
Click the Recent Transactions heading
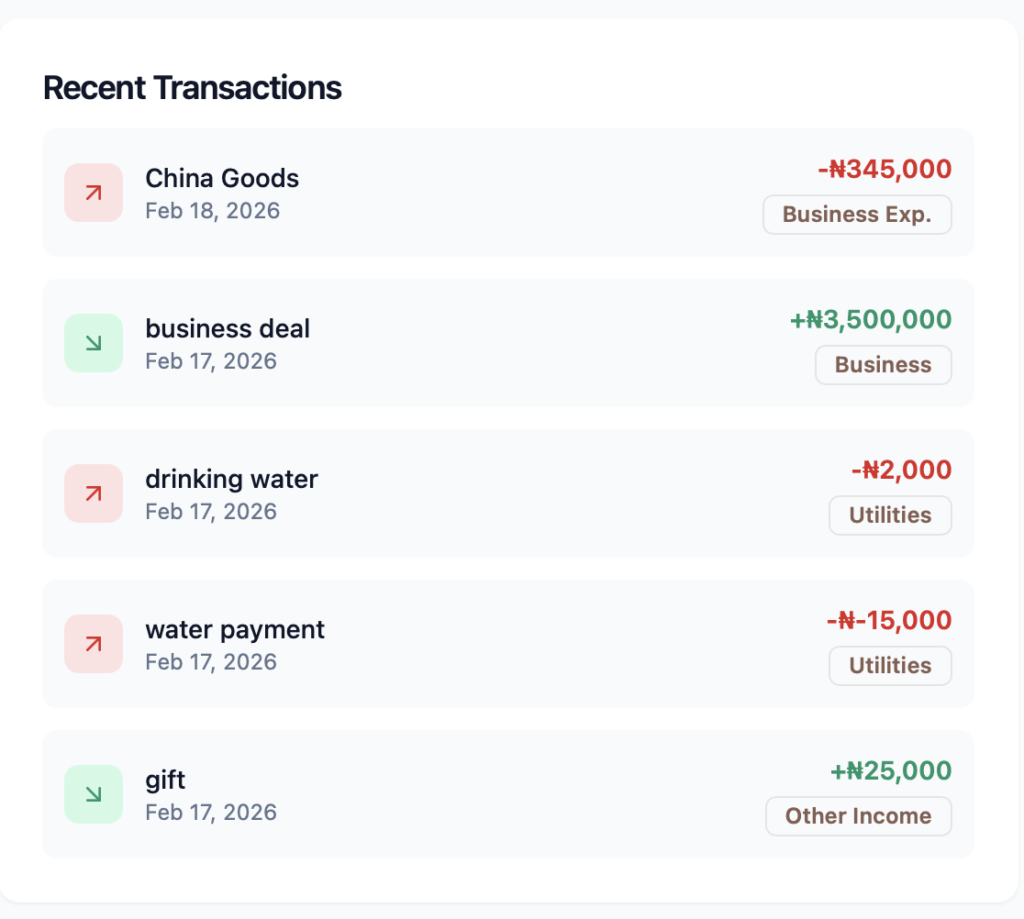click(192, 88)
